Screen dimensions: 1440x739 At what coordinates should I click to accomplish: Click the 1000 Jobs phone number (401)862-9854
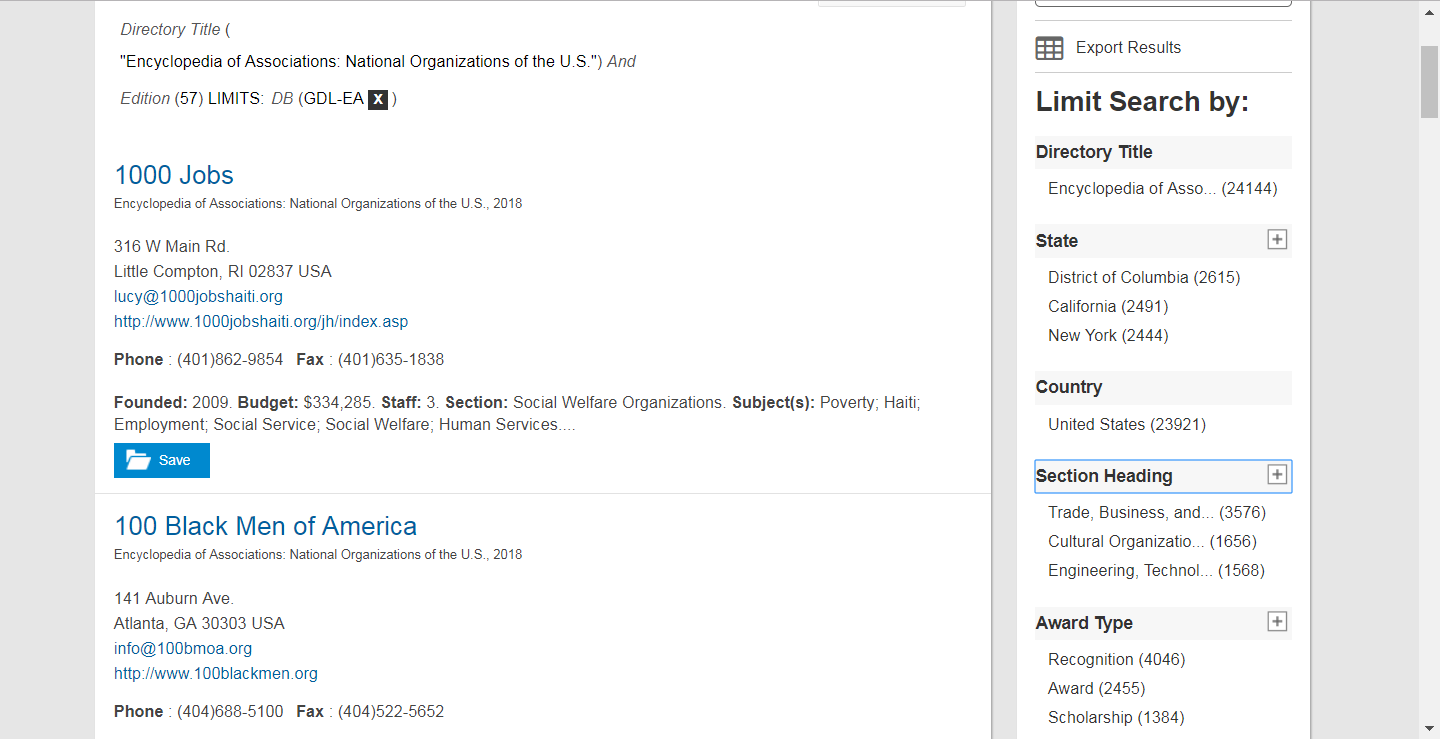pyautogui.click(x=230, y=359)
